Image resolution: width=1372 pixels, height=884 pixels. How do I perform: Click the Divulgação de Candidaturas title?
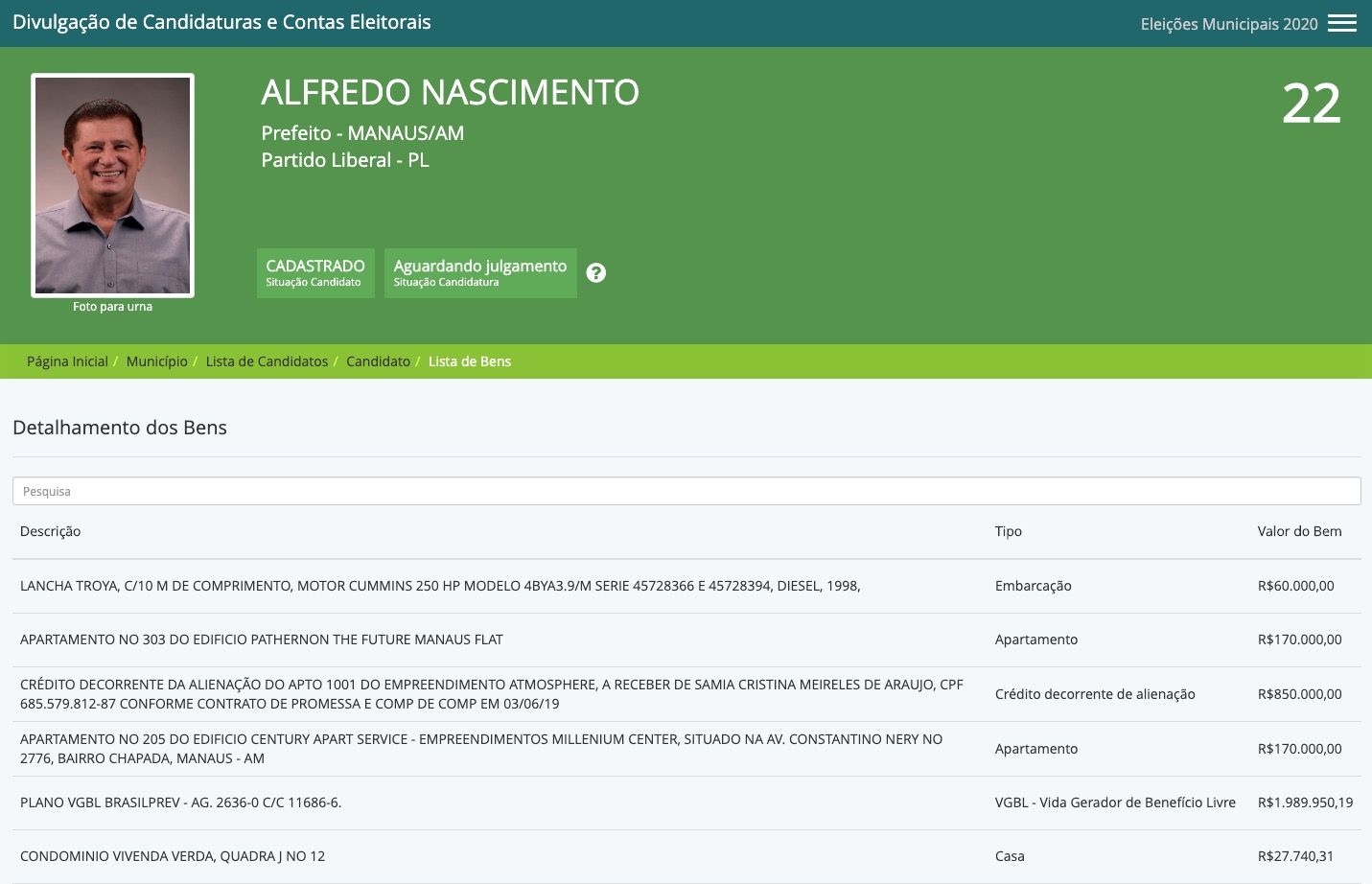click(x=221, y=21)
